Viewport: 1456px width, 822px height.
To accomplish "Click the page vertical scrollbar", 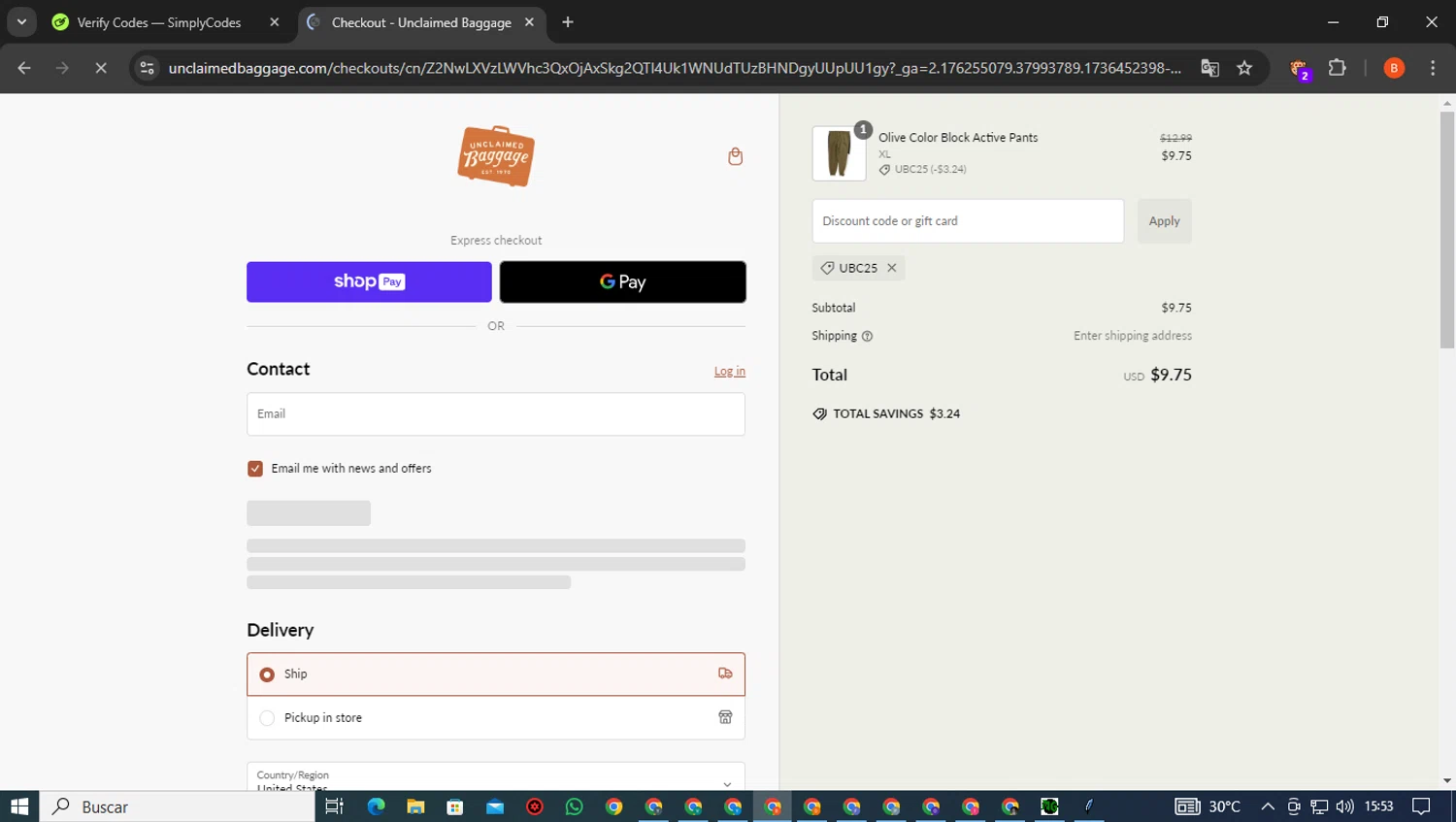I will pyautogui.click(x=1447, y=230).
